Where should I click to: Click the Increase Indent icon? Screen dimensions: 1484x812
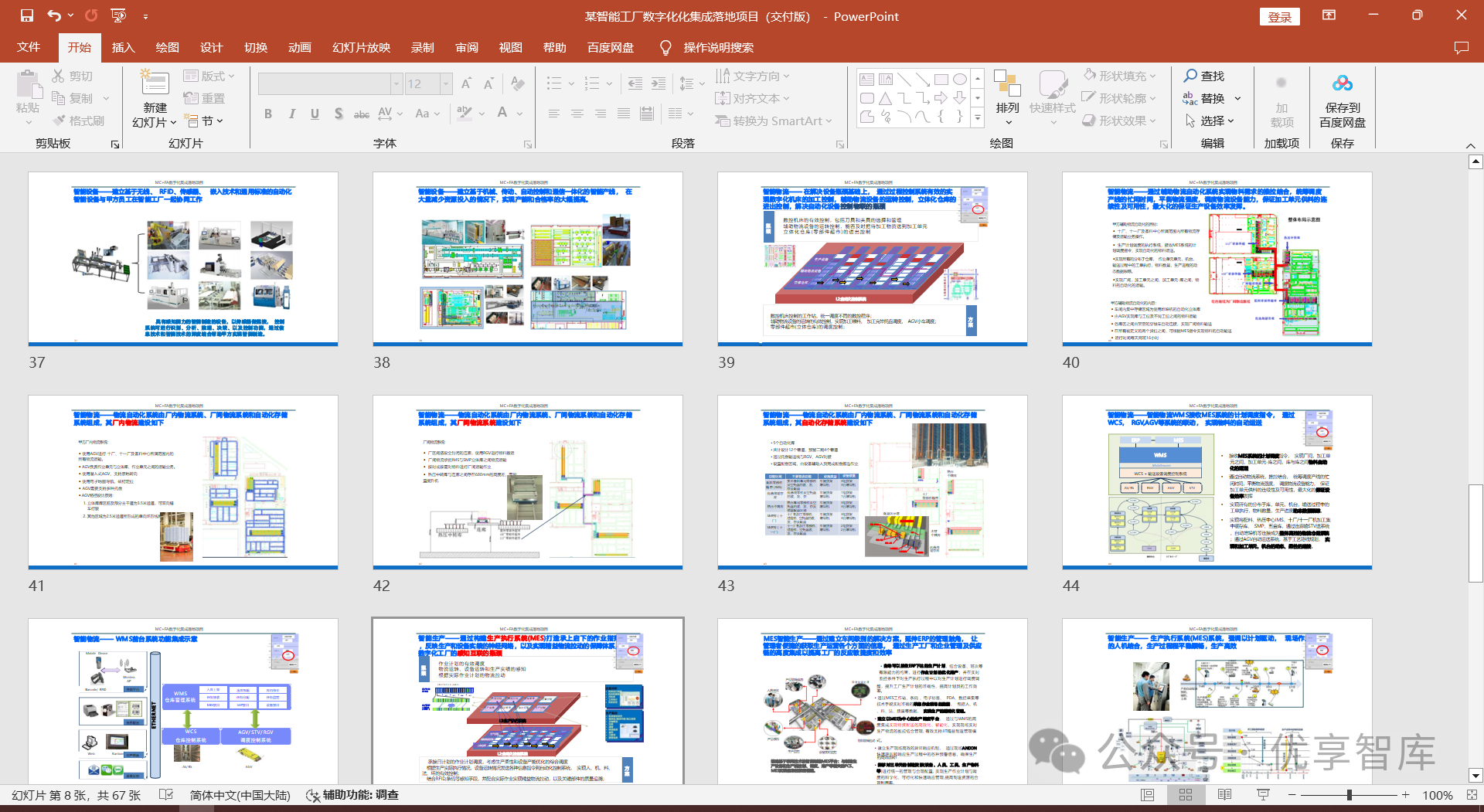click(659, 83)
